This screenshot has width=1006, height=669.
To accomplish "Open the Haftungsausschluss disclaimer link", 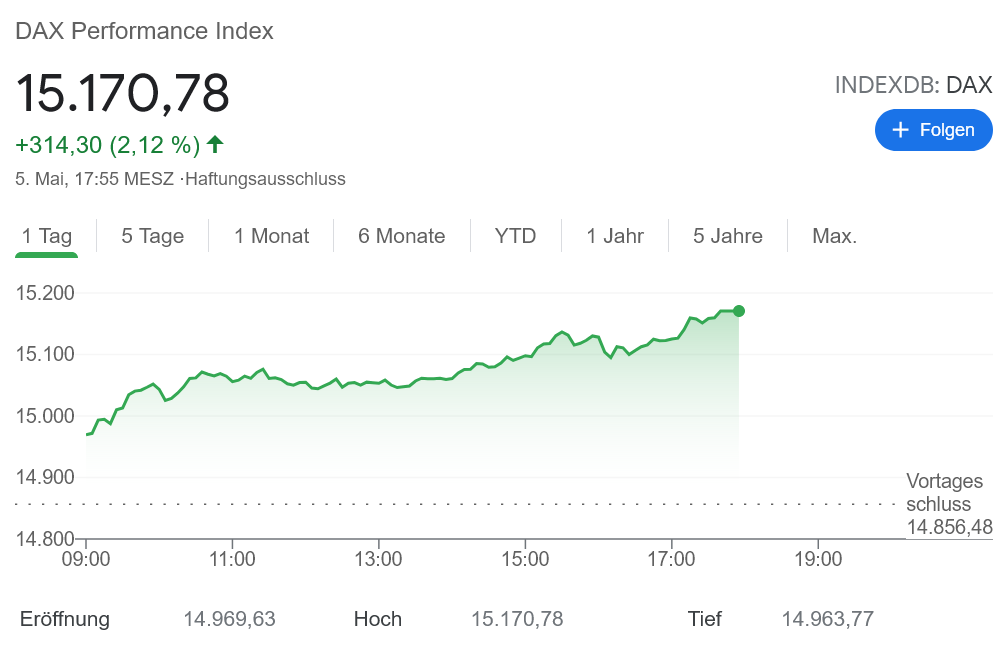I will [265, 180].
